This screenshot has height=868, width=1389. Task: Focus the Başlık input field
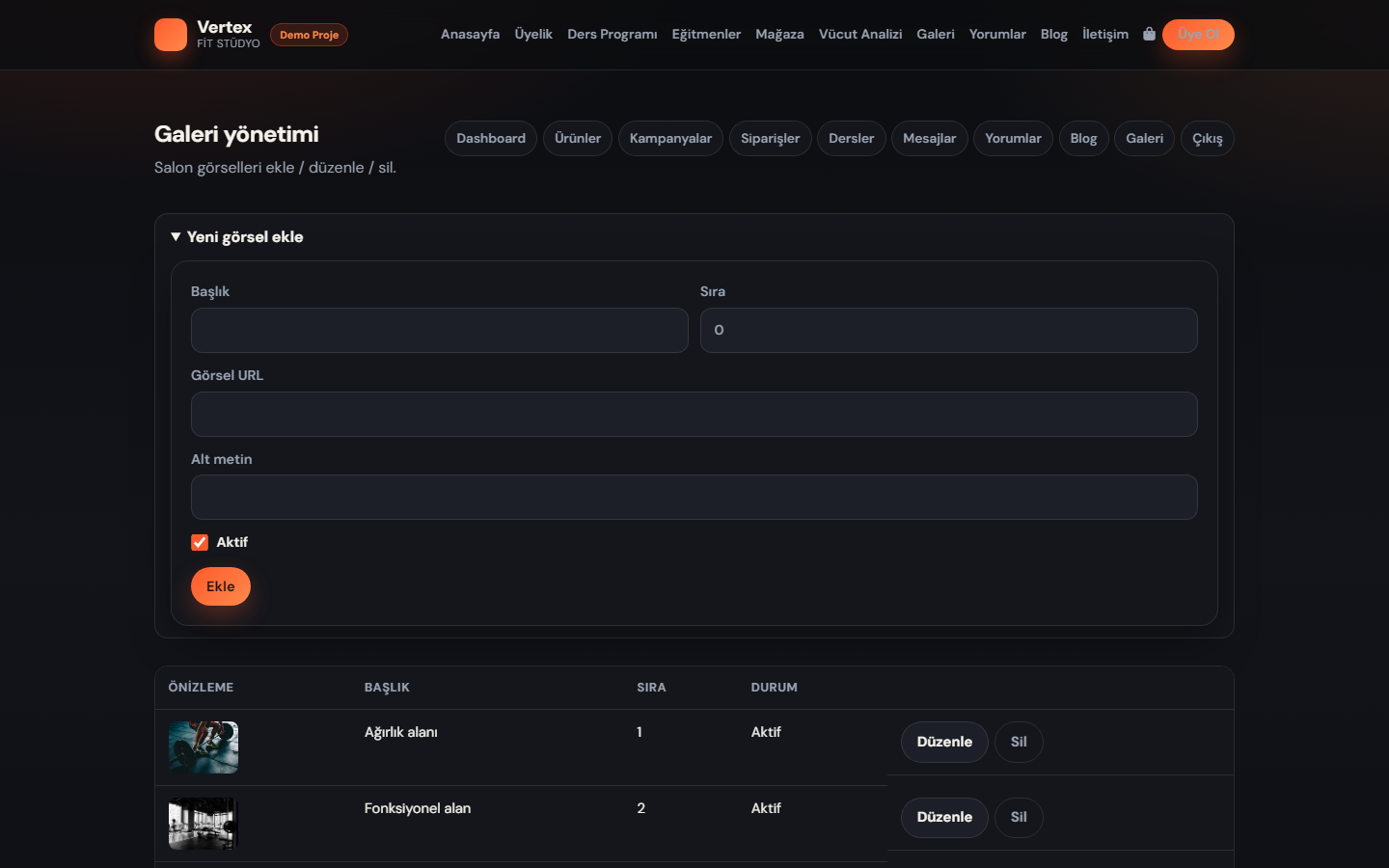click(x=440, y=330)
